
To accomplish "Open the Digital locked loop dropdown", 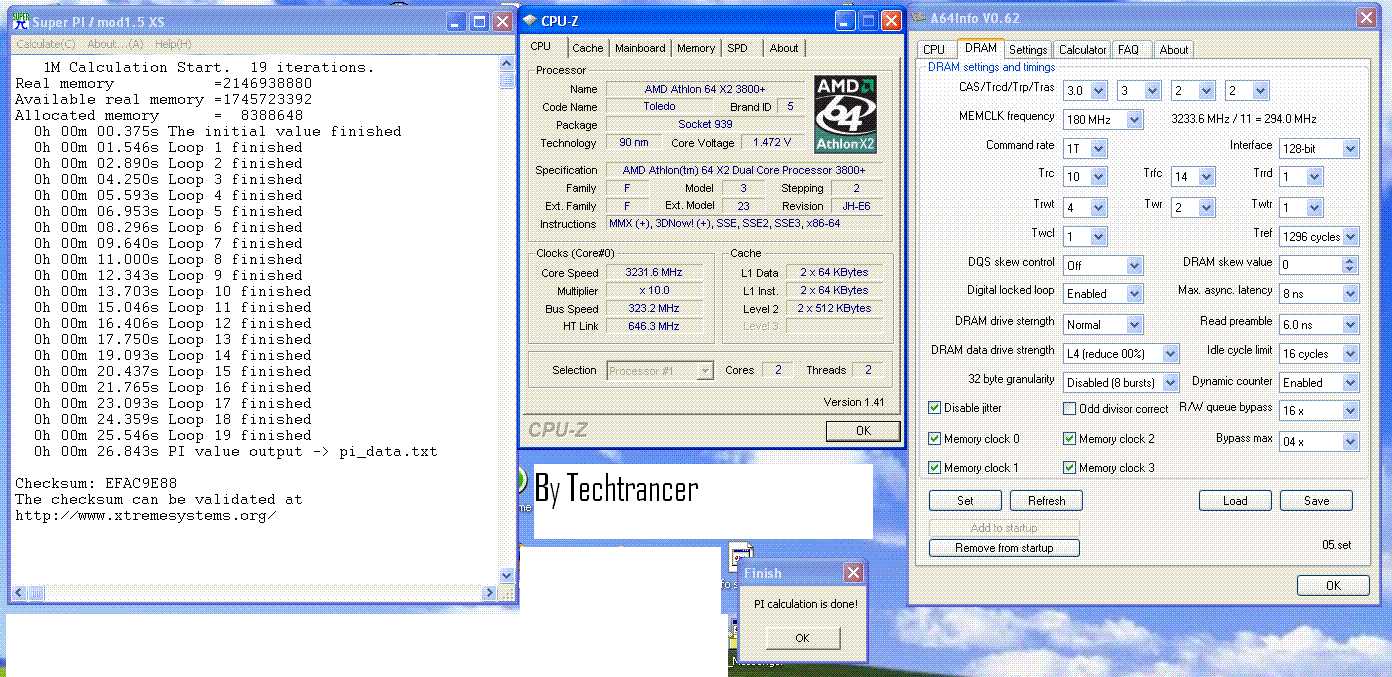I will click(1134, 294).
